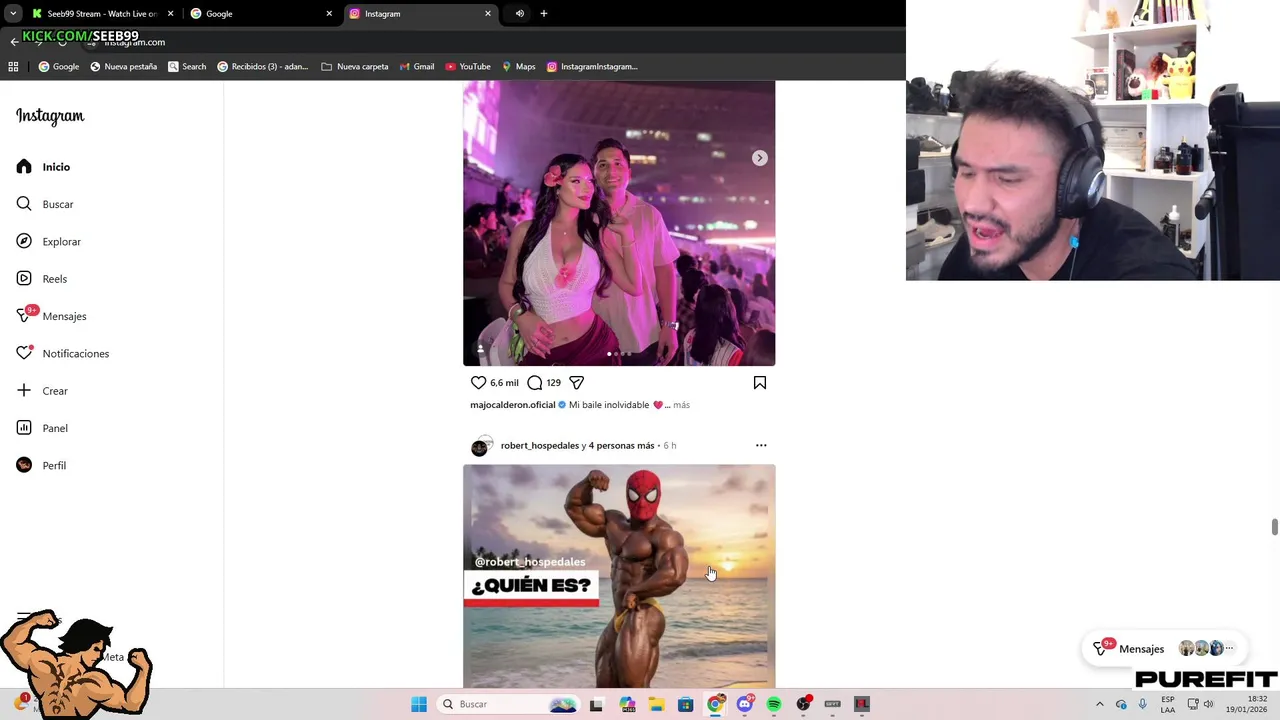This screenshot has width=1280, height=720.
Task: Expand caption with 'más' link
Action: (681, 405)
